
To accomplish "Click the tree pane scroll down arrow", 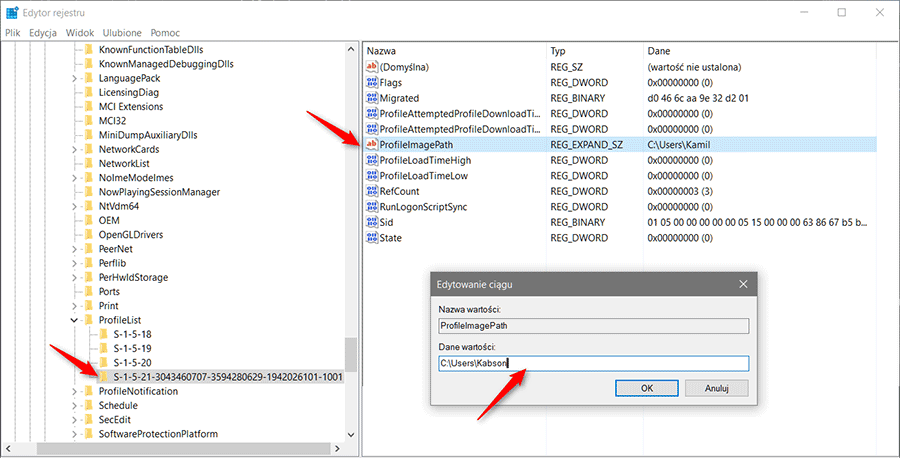I will pos(351,435).
